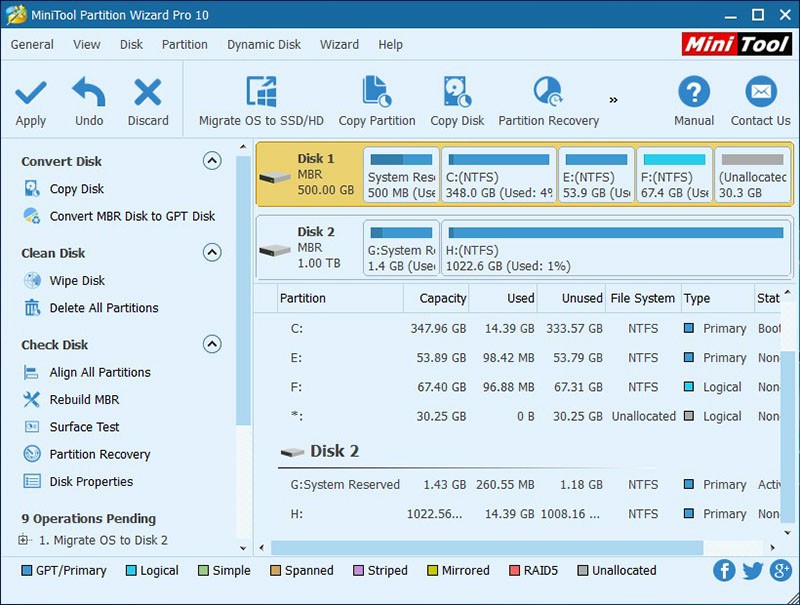Image resolution: width=800 pixels, height=605 pixels.
Task: Select Wipe Disk in the sidebar
Action: click(77, 281)
